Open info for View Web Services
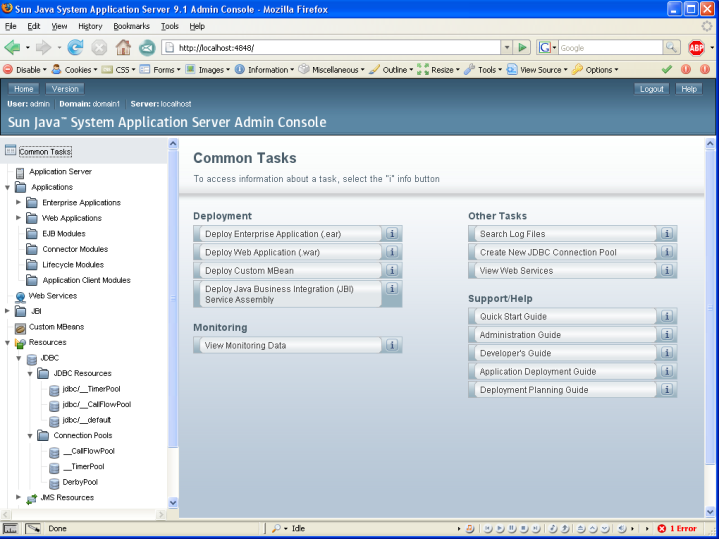719x539 pixels. [x=667, y=270]
